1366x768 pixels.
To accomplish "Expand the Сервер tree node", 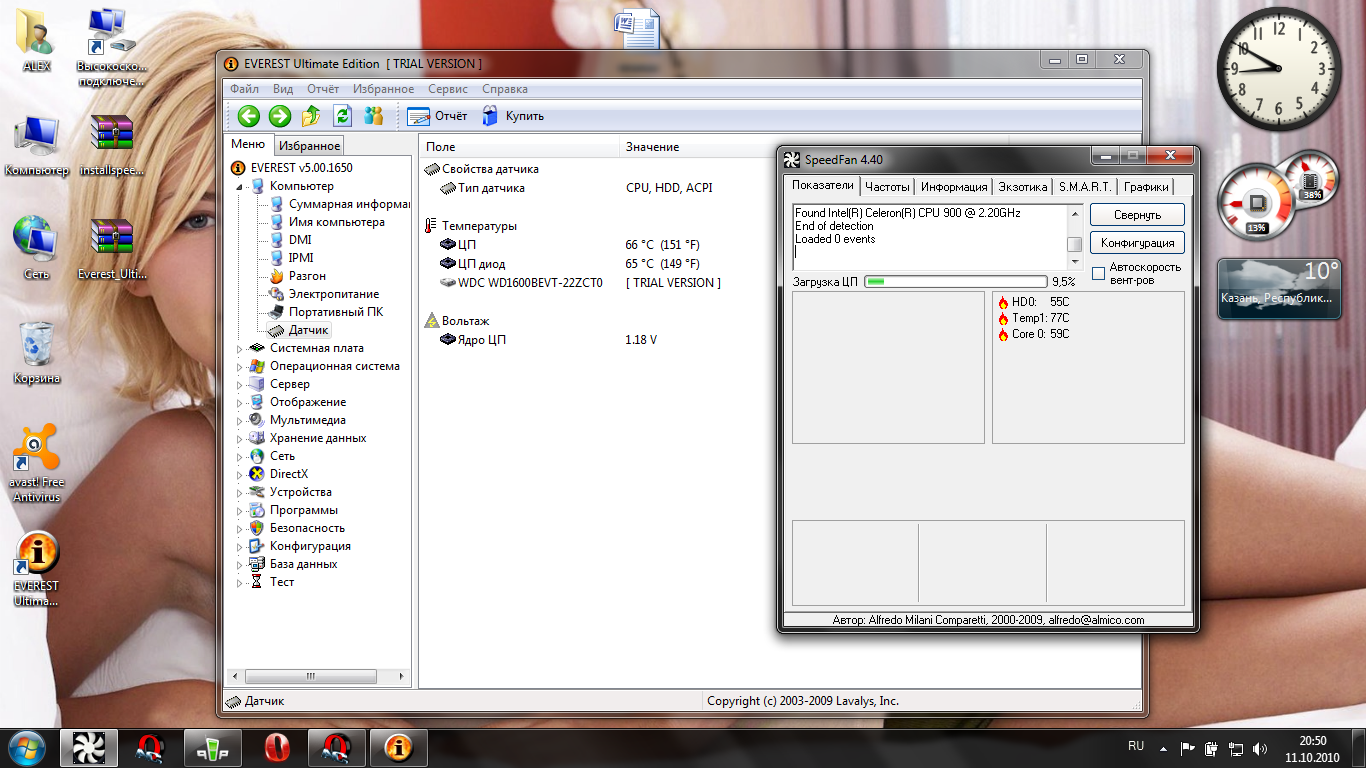I will [240, 384].
